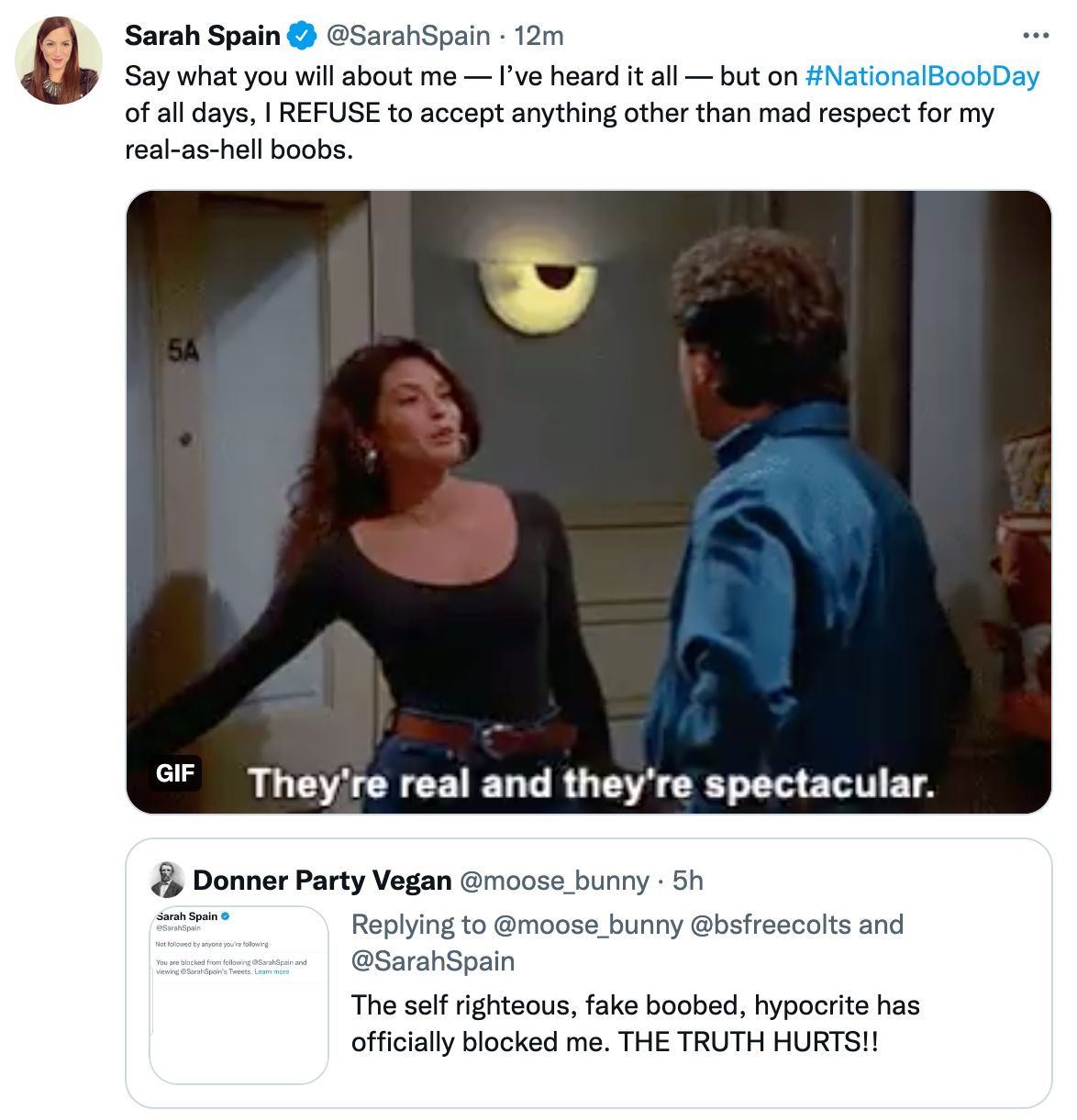The image size is (1077, 1120).
Task: Open the Donner Party Vegan avatar
Action: [167, 880]
